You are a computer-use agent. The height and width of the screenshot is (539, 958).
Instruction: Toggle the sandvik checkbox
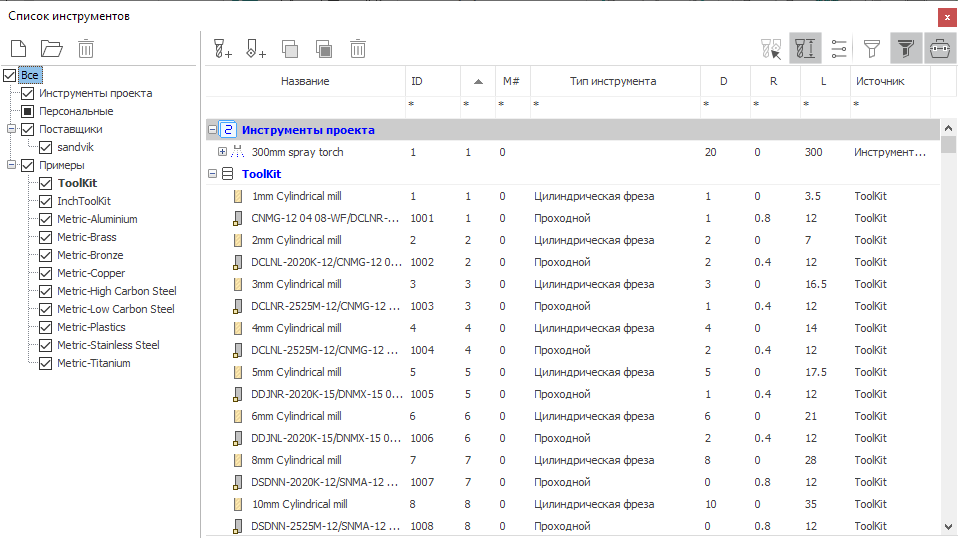[46, 147]
